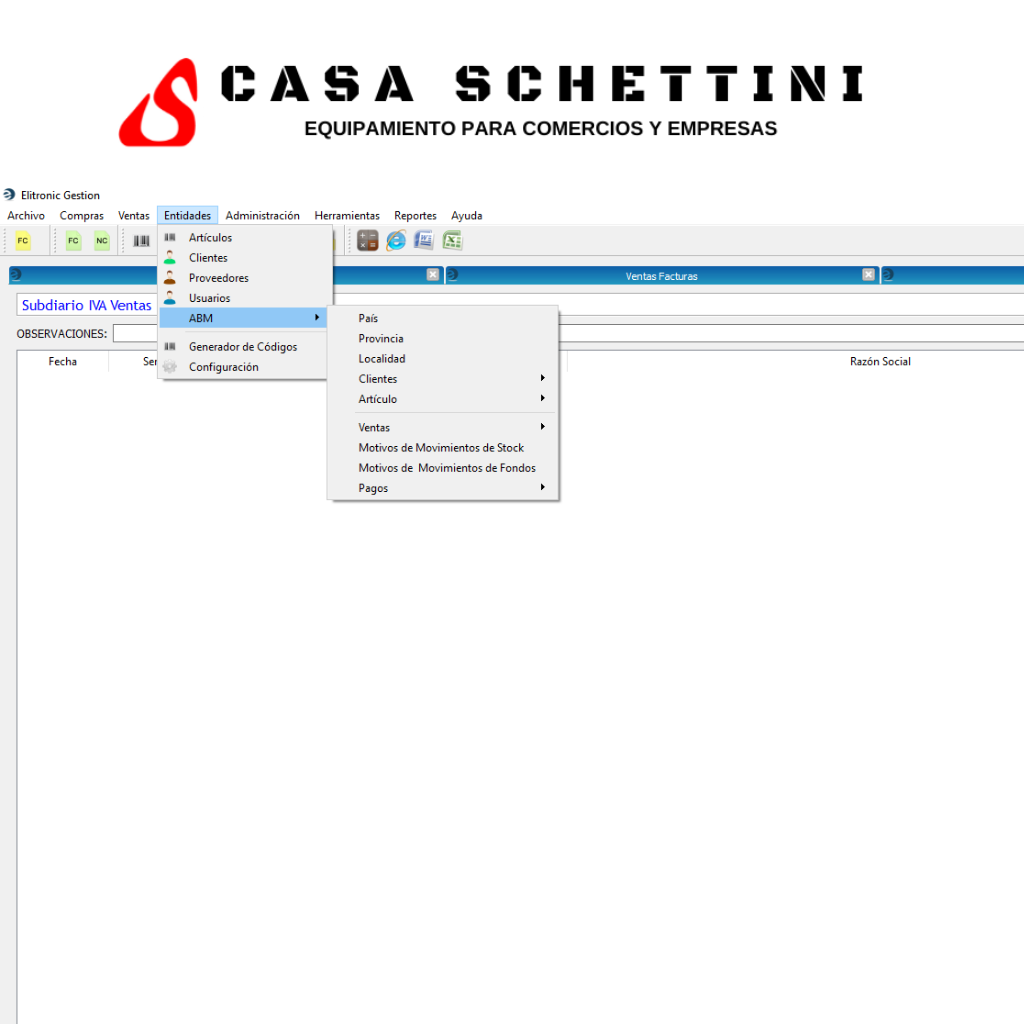Screen dimensions: 1024x1024
Task: Click the green NC toolbar icon
Action: pyautogui.click(x=102, y=240)
